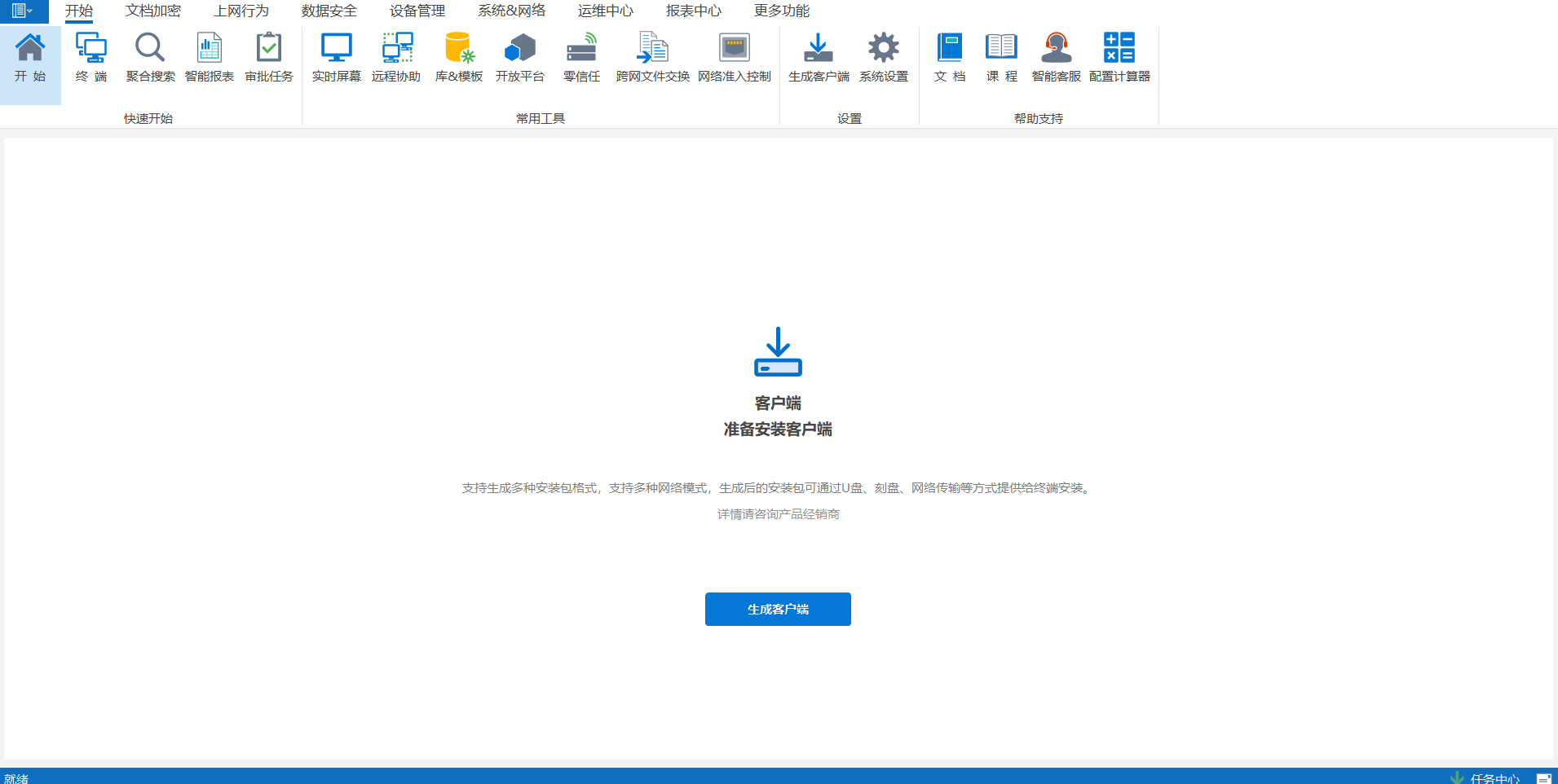
Task: Click the blue 生成客户端 button
Action: tap(778, 609)
